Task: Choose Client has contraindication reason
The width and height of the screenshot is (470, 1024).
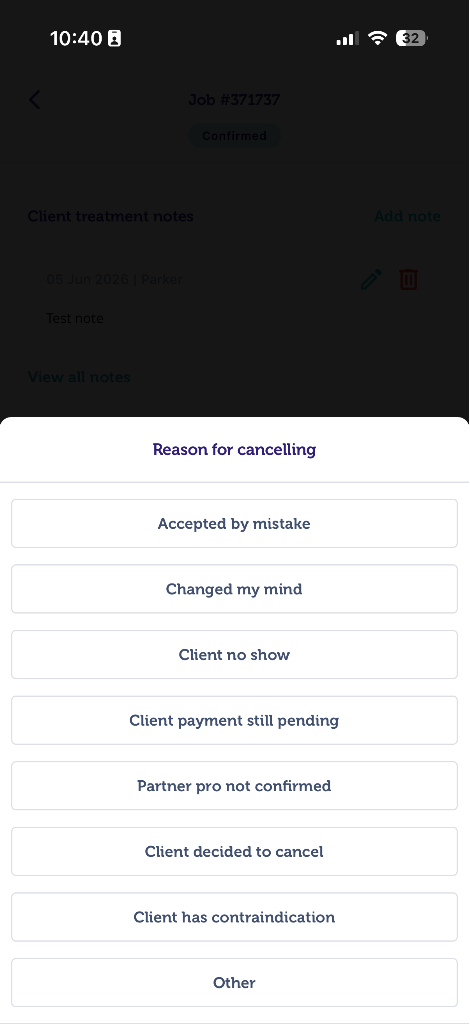Action: (234, 917)
